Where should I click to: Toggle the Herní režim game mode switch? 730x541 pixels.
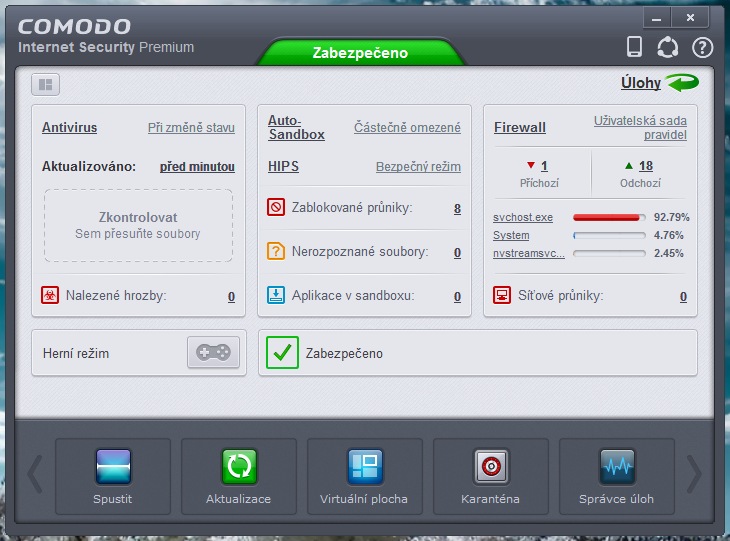[x=213, y=353]
